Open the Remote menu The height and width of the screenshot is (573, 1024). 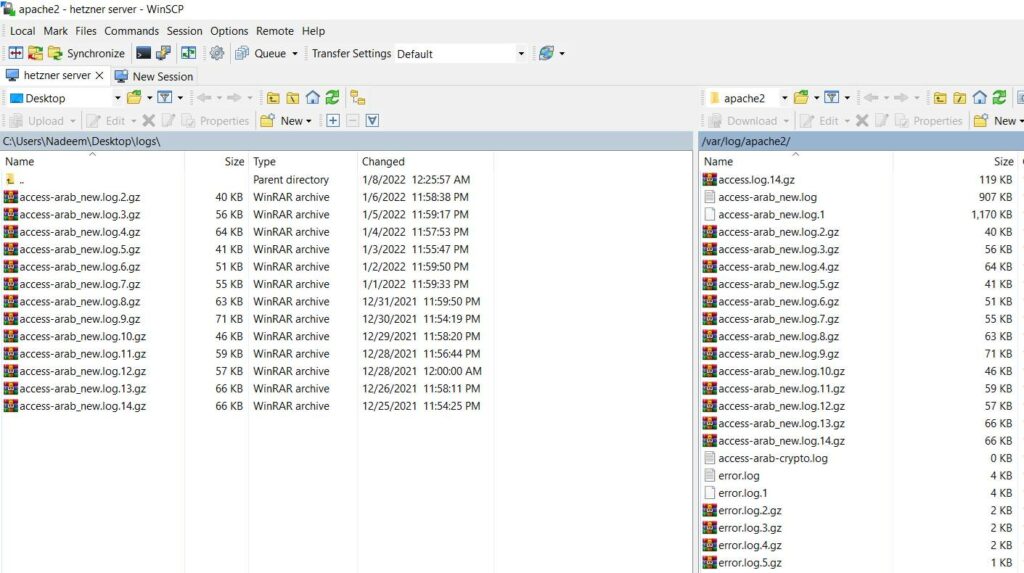275,31
